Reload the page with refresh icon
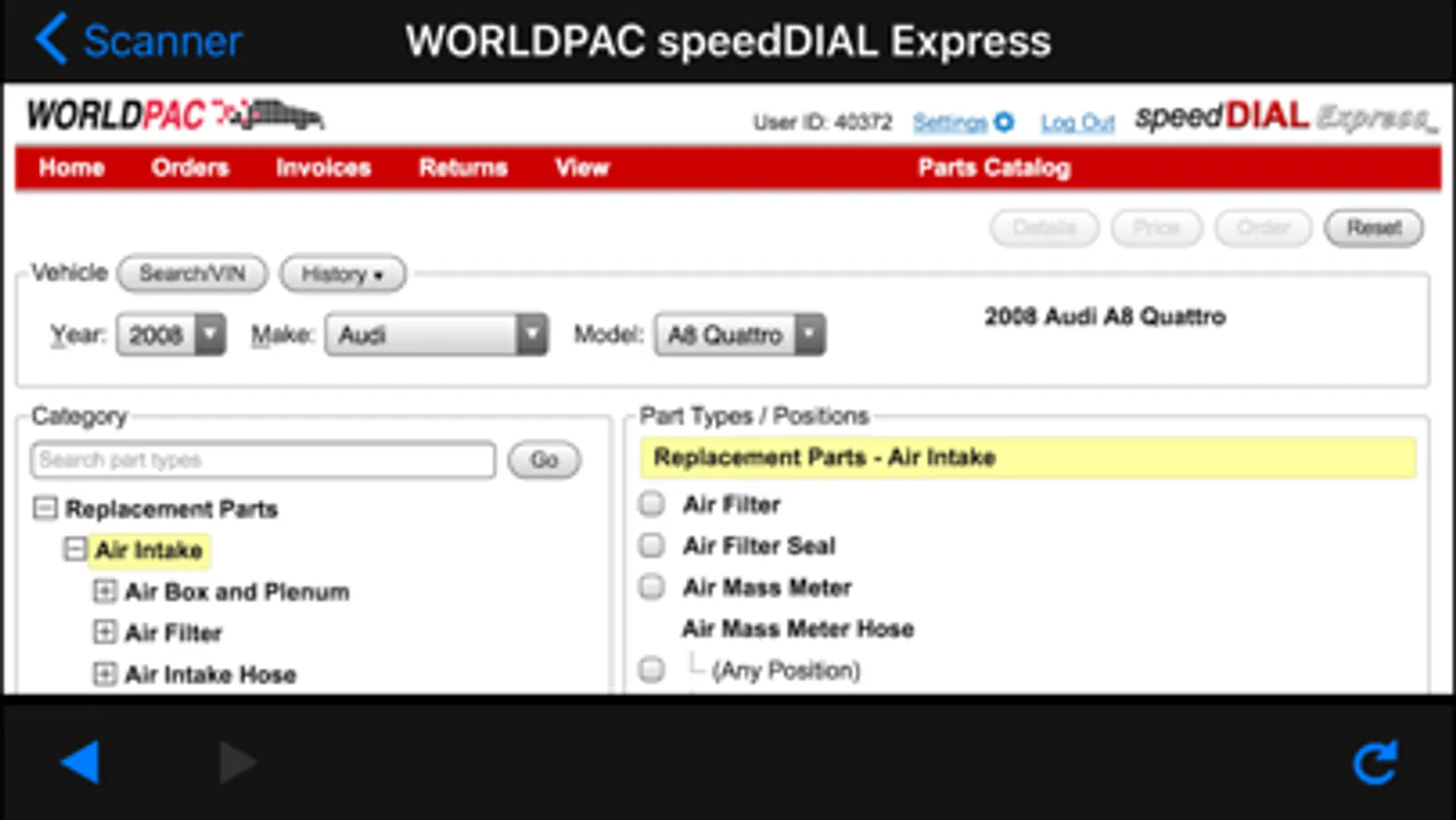The image size is (1456, 820). 1375,762
